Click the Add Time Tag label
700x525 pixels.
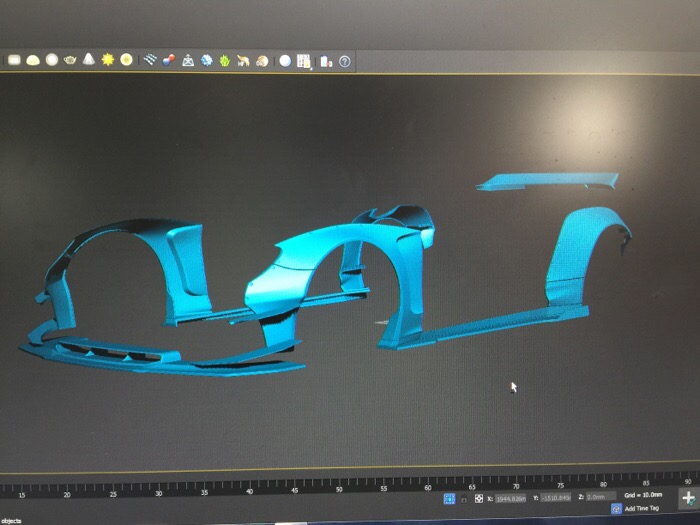(x=642, y=508)
